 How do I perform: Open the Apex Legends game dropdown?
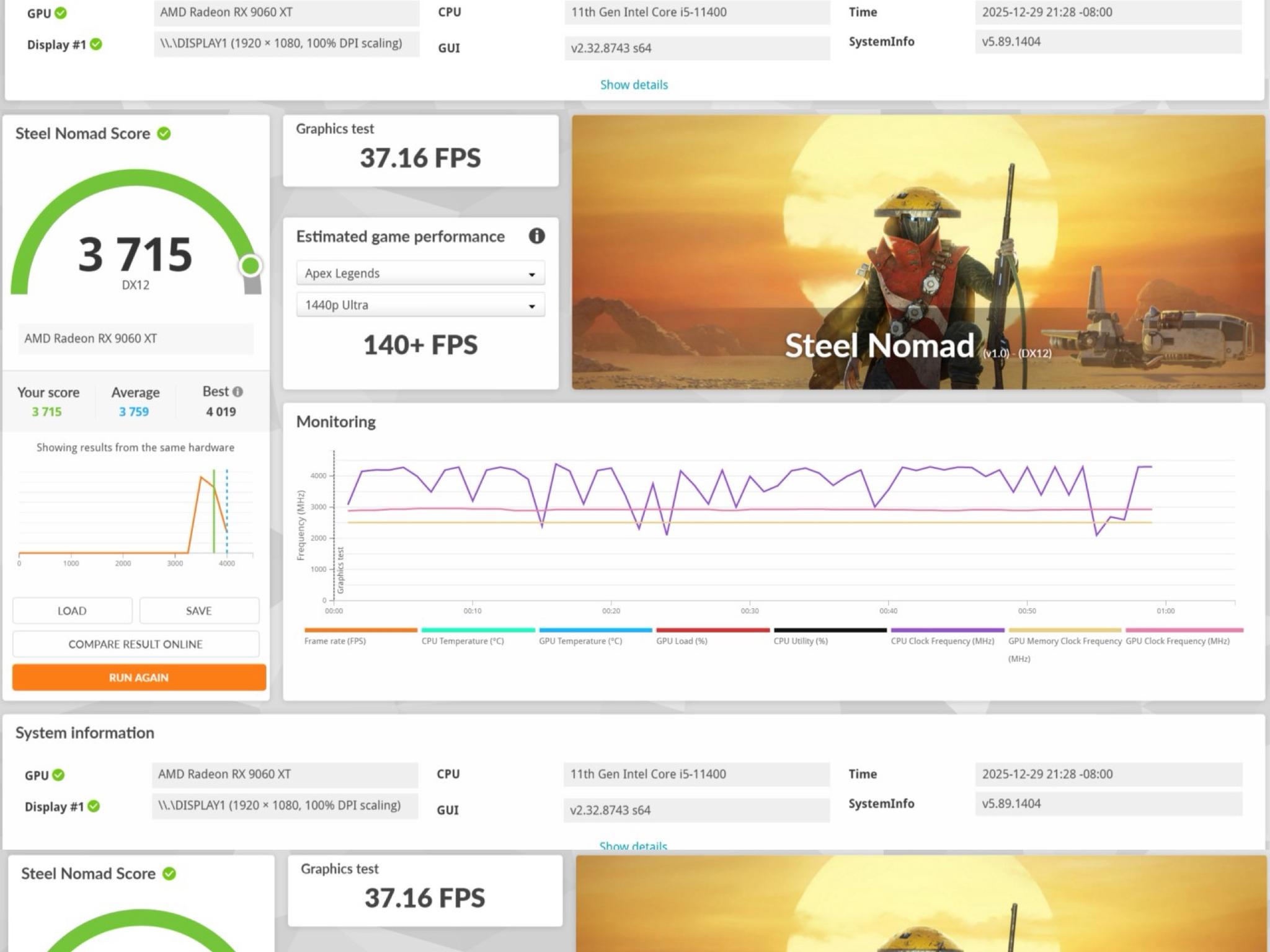pyautogui.click(x=420, y=273)
